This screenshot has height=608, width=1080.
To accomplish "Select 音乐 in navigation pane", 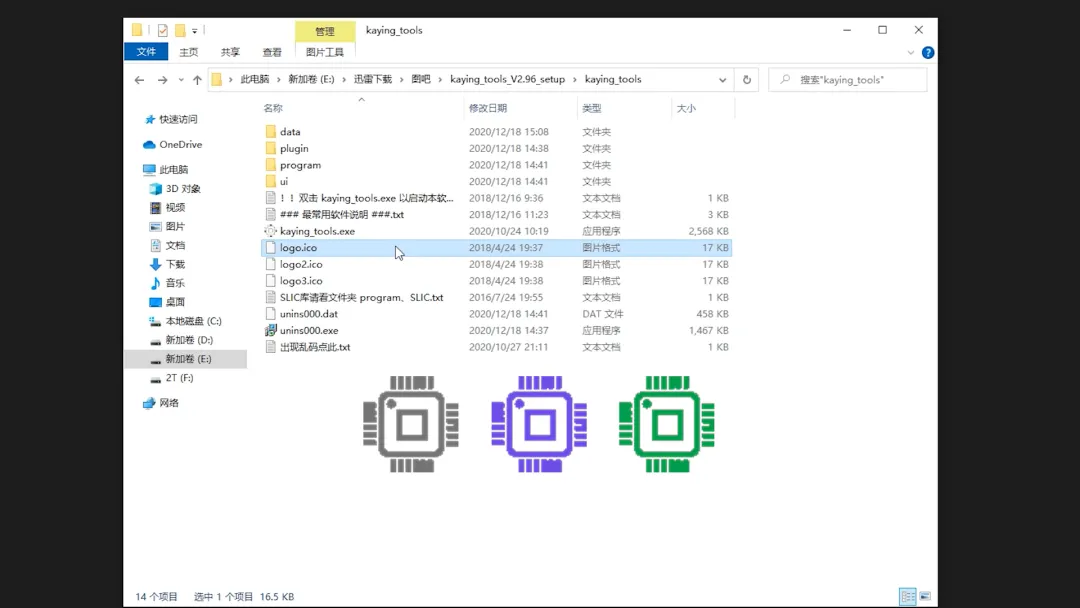I will [175, 283].
